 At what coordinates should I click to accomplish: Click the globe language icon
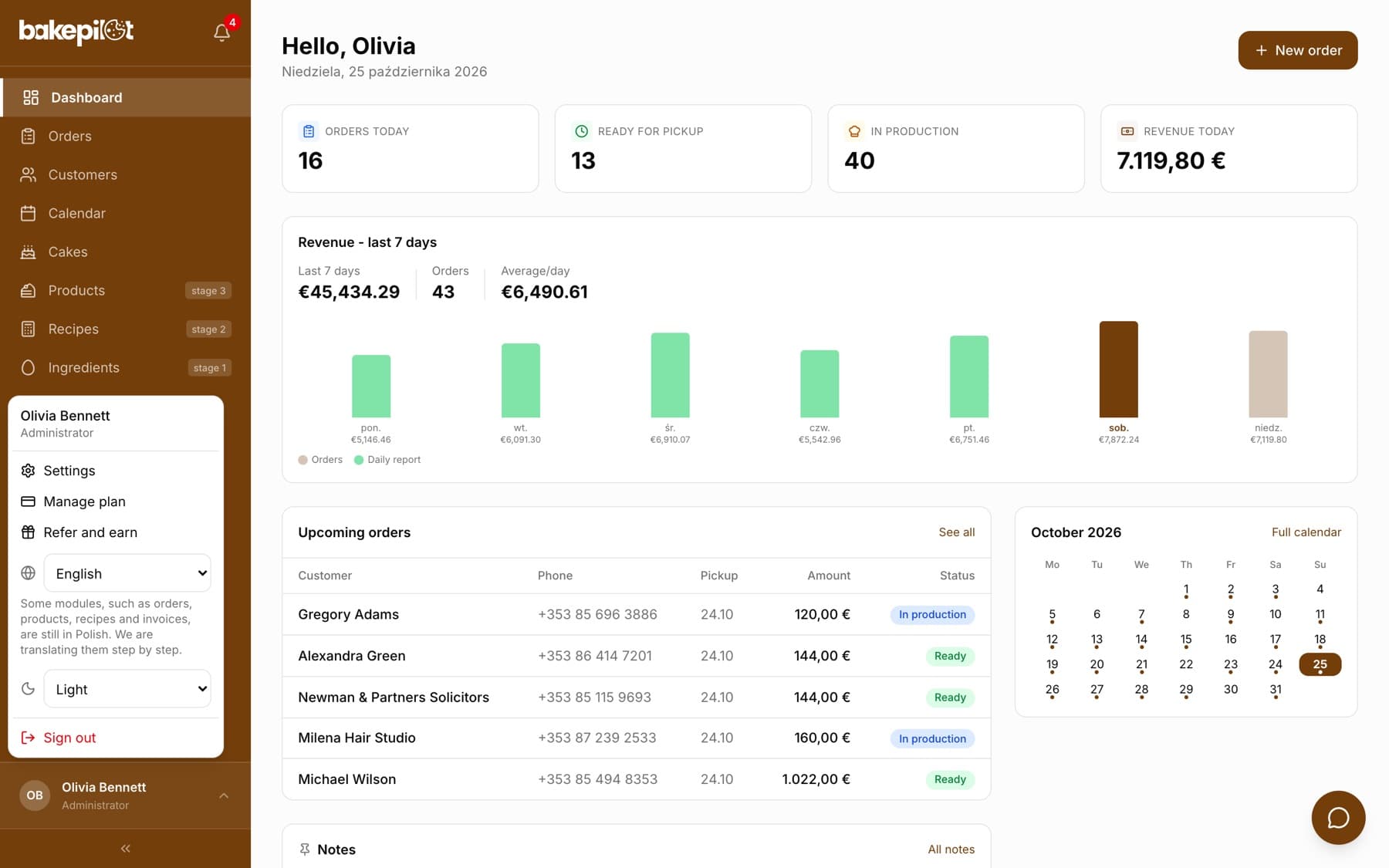tap(28, 572)
